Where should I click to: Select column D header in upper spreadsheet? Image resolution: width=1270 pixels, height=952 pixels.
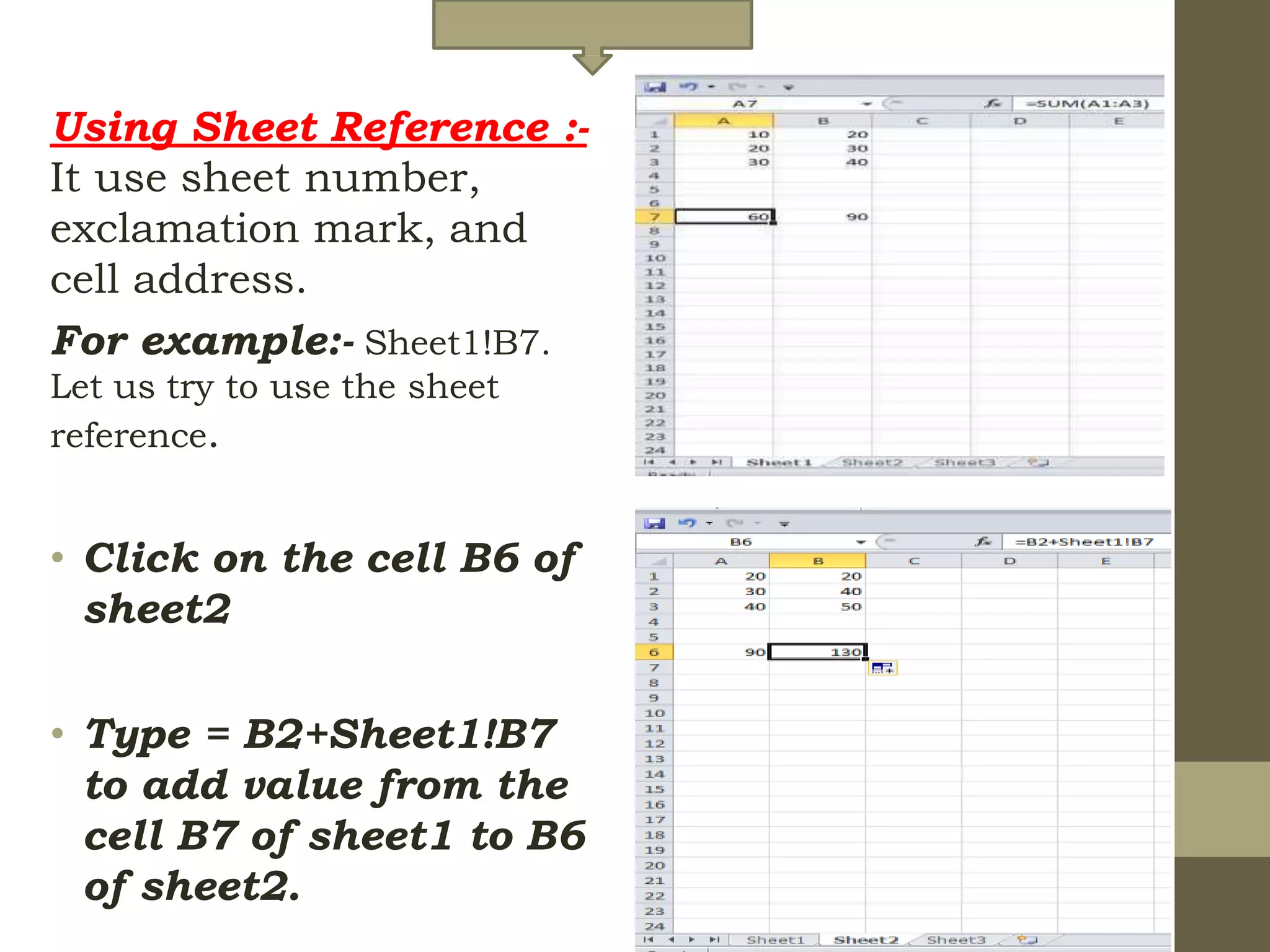(x=1020, y=121)
